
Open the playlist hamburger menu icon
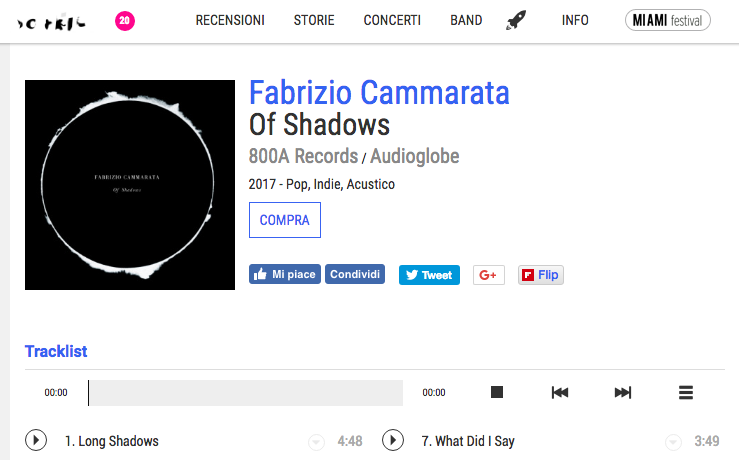point(686,392)
